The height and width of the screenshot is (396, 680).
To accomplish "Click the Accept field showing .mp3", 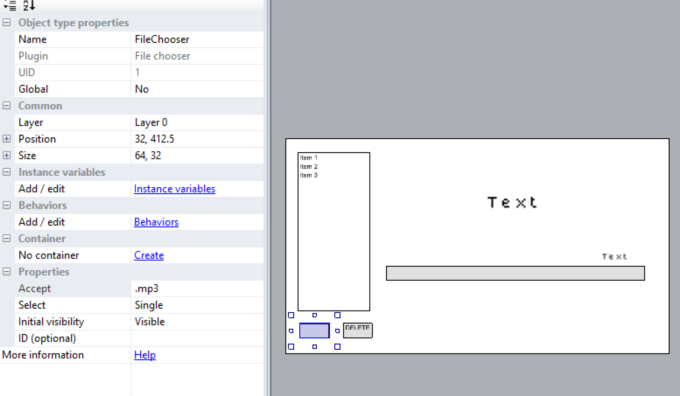I will point(197,288).
